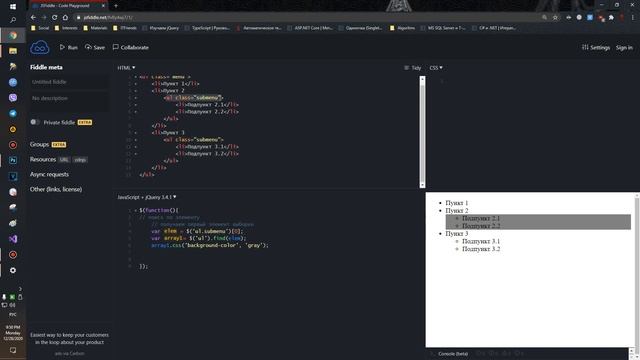Open Telegram from taskbar
640x360 pixels.
[13, 113]
